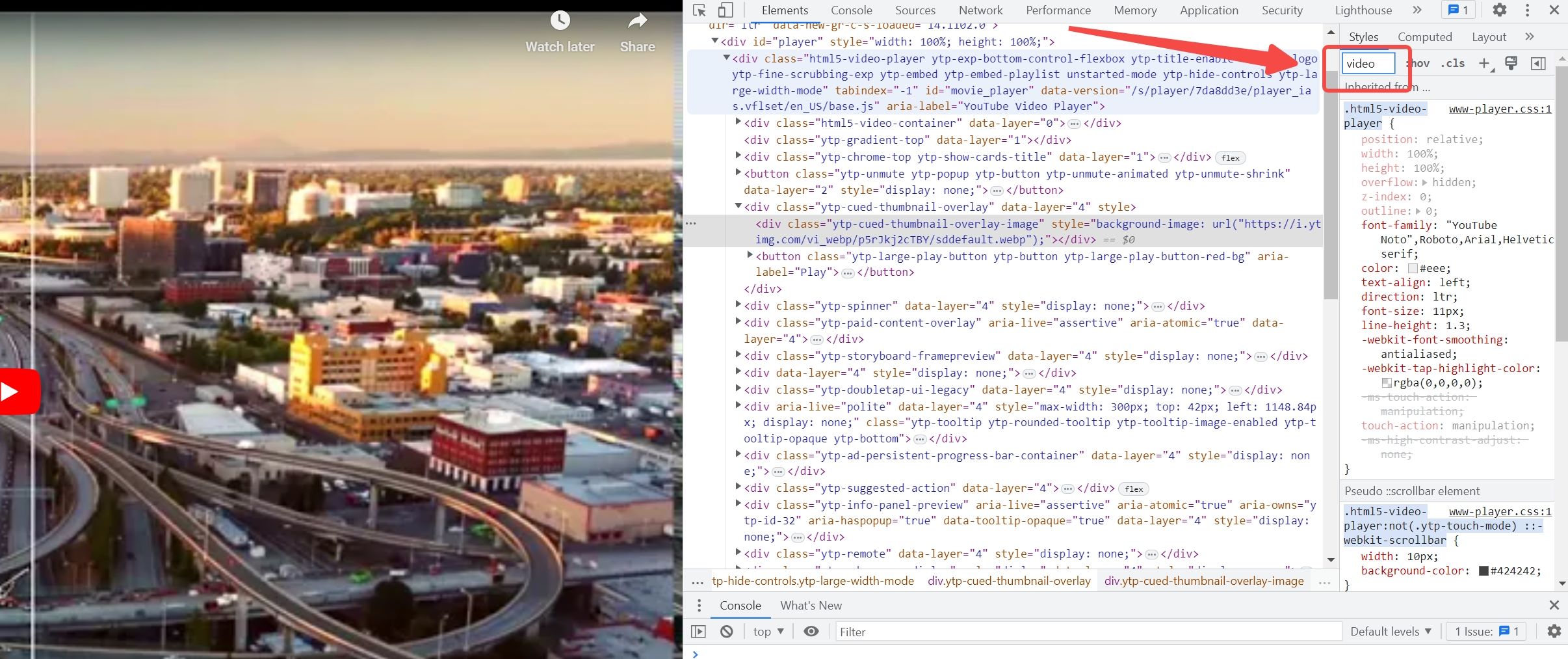Click the 1 Issue button in console toolbar

click(1486, 632)
